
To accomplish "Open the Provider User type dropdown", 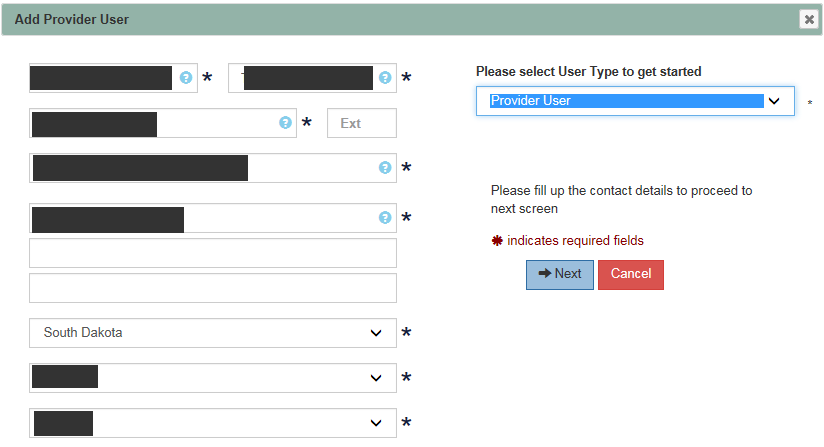I will click(635, 101).
